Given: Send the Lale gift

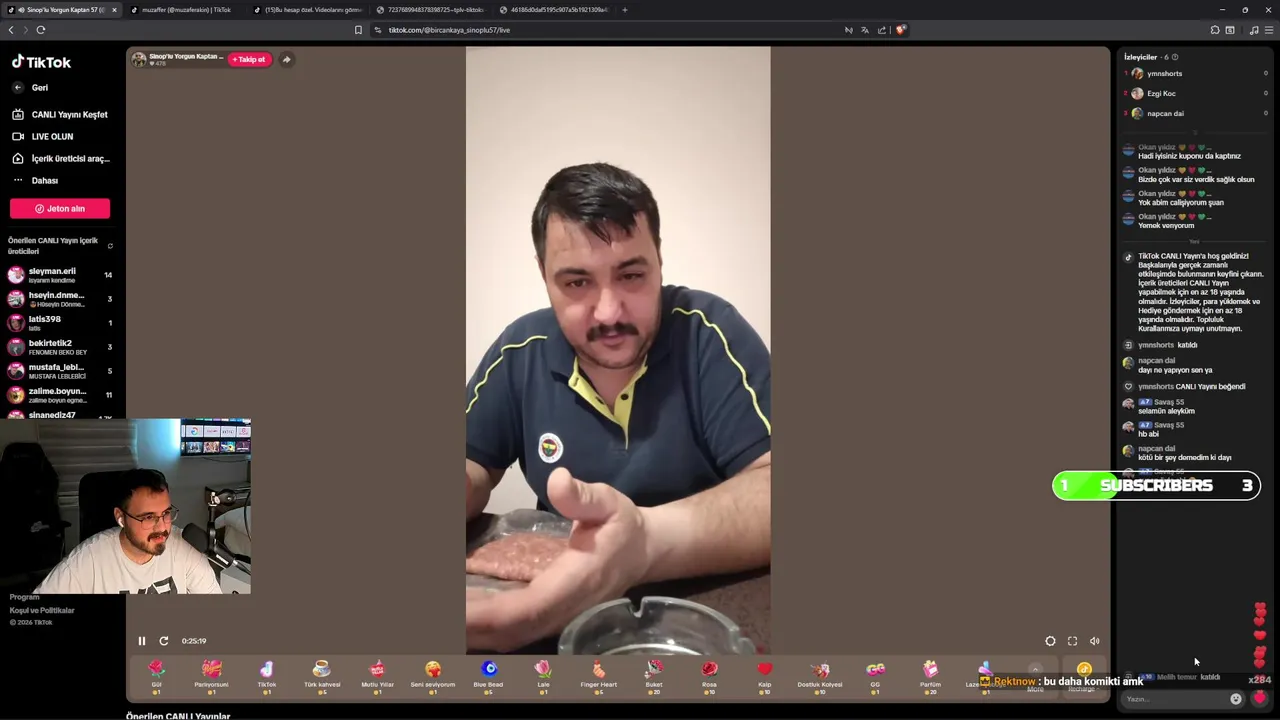Looking at the screenshot, I should point(543,676).
